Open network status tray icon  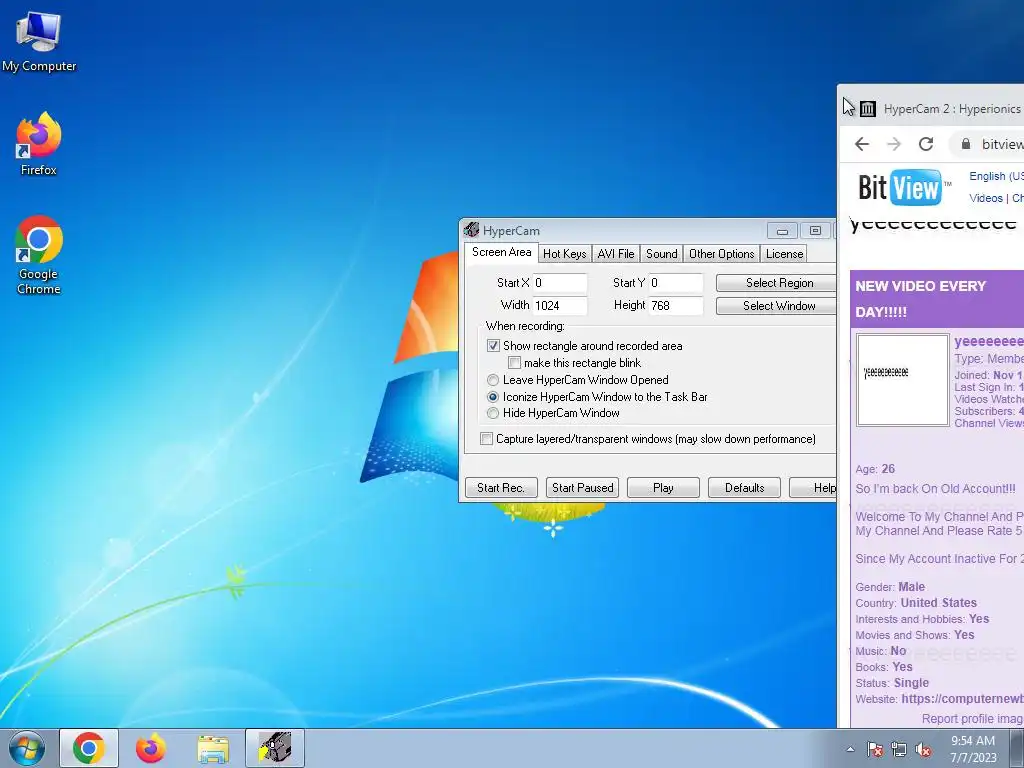tap(899, 749)
